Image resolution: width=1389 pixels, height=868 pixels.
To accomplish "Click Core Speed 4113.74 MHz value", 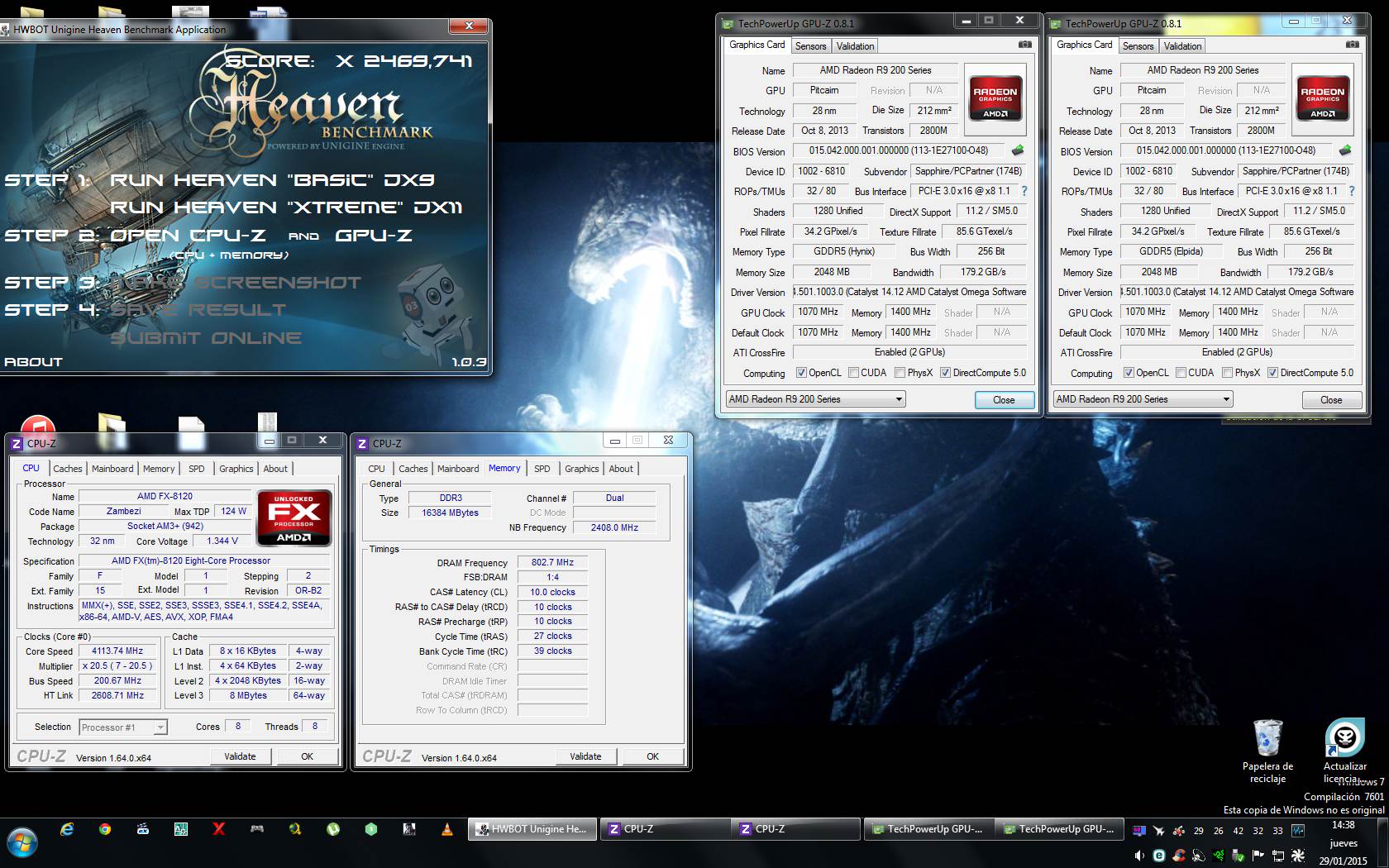I will [x=117, y=651].
